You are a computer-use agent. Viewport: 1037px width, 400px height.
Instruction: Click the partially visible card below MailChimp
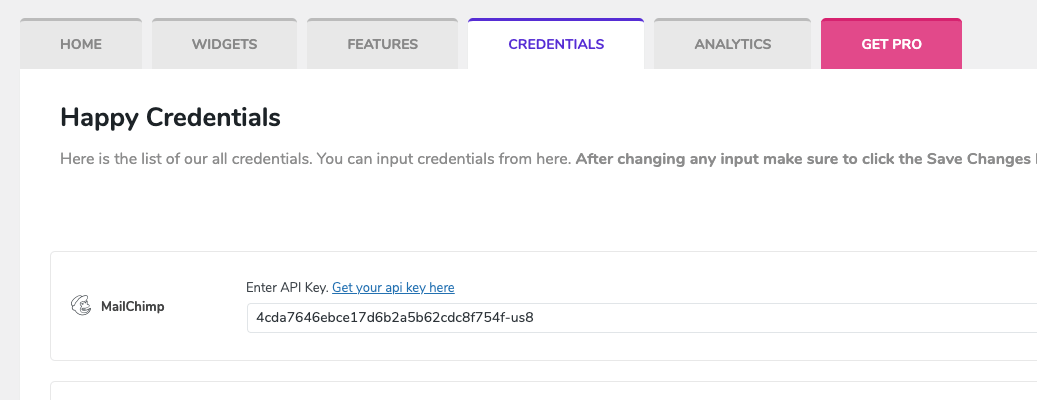tap(542, 391)
